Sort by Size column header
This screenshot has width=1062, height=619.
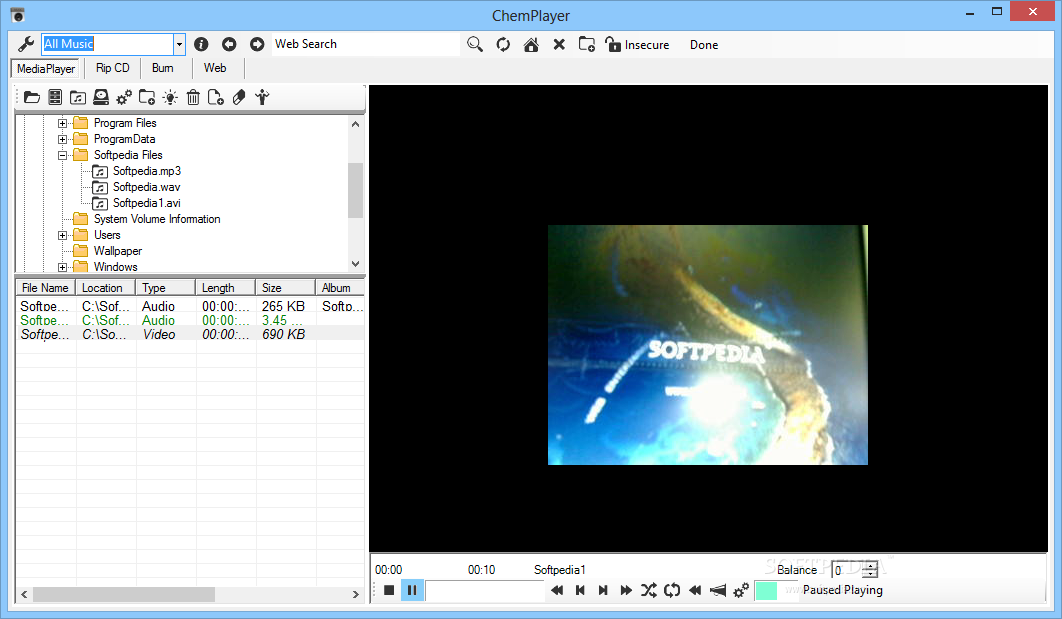(285, 288)
